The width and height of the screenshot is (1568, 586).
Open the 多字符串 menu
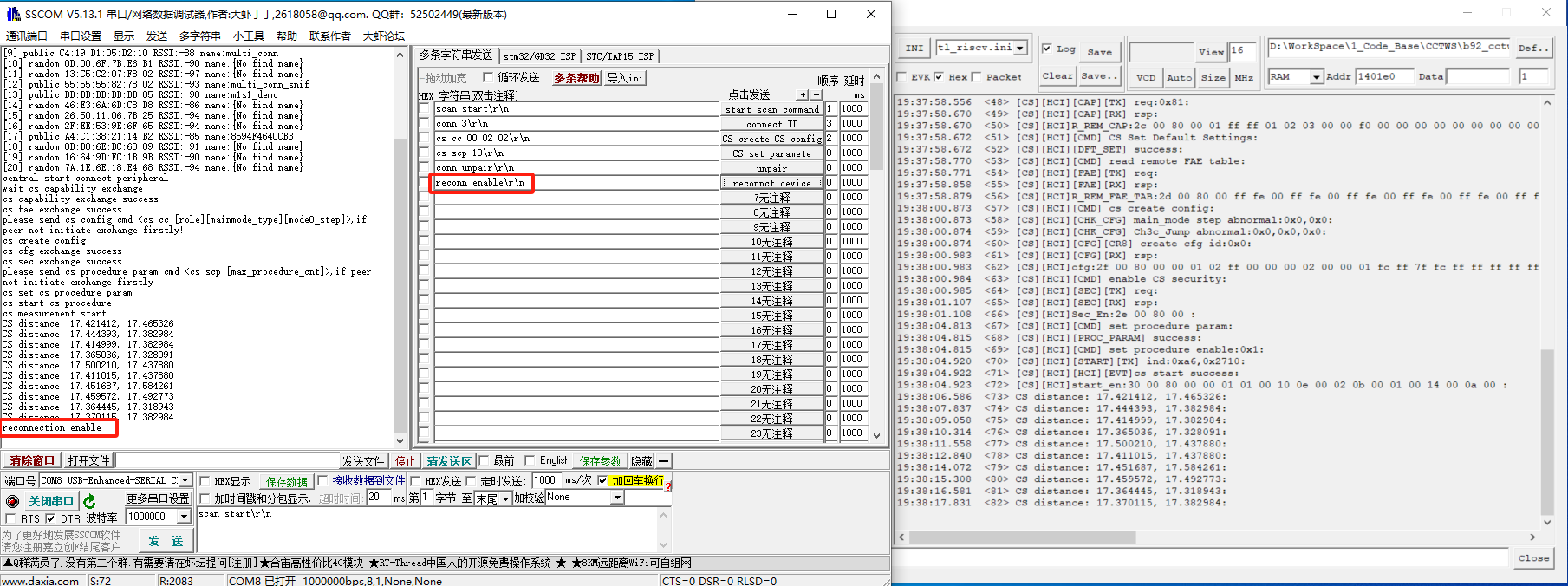(200, 36)
